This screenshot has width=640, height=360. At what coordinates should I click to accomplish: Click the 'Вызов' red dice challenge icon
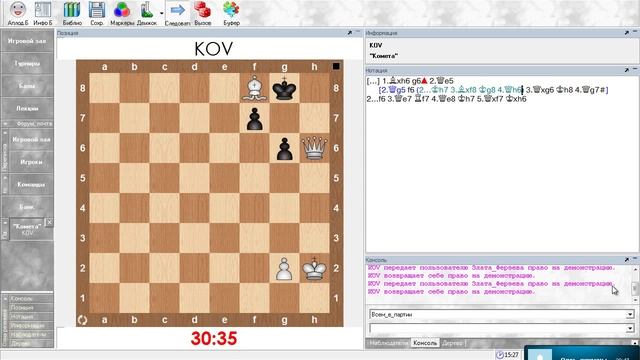[202, 13]
